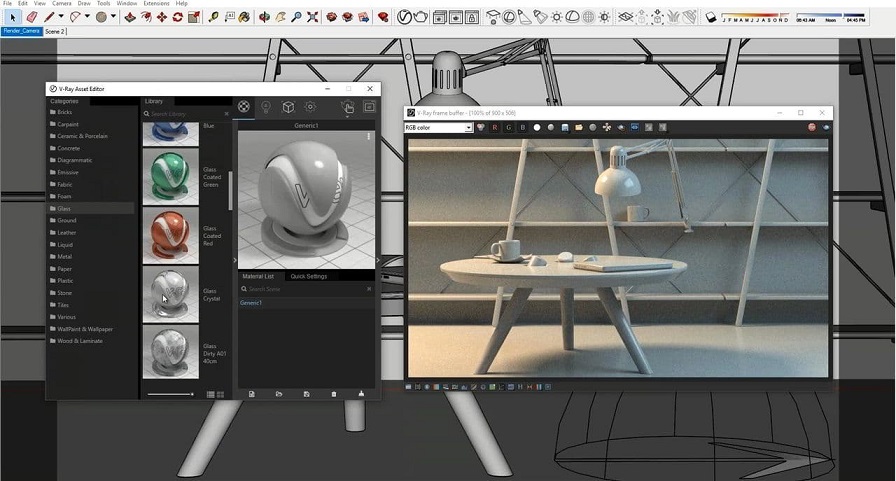
Task: Show frame buffer from Asset Editor
Action: (369, 107)
